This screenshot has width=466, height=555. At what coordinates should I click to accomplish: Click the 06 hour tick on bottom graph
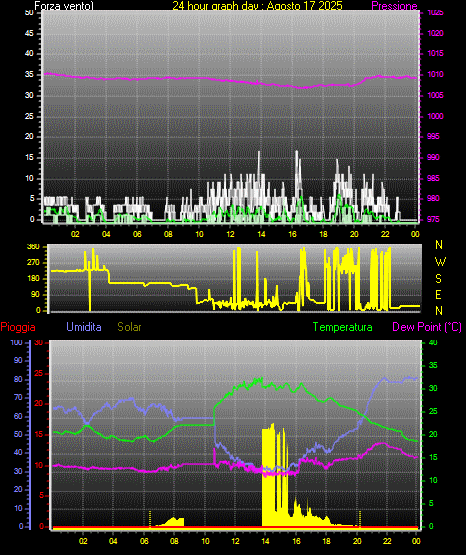coord(144,541)
